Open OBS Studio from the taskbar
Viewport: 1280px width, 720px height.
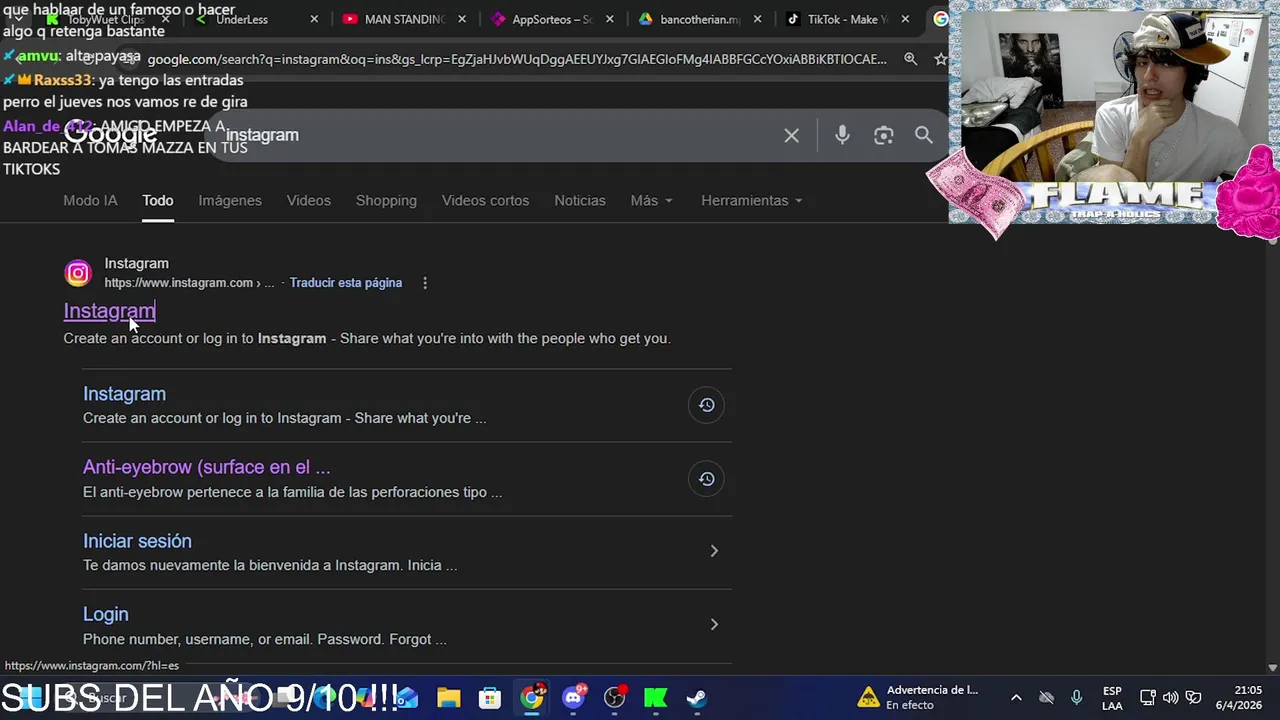[615, 697]
